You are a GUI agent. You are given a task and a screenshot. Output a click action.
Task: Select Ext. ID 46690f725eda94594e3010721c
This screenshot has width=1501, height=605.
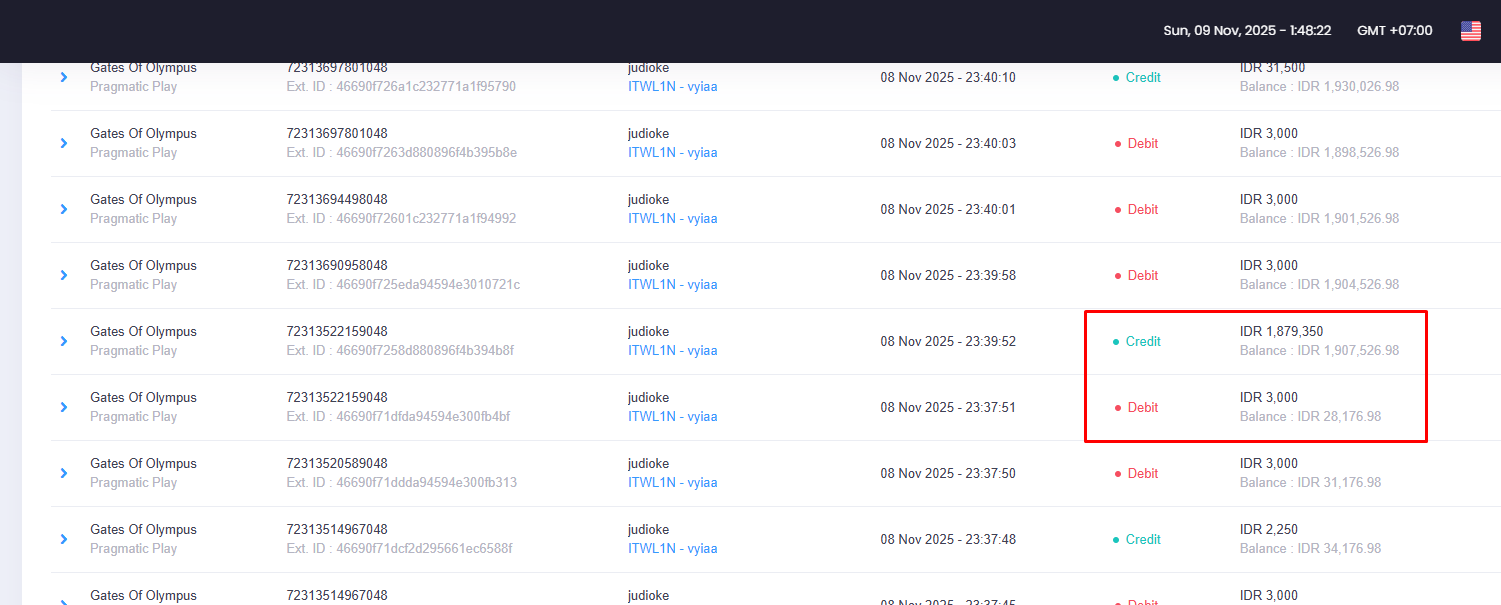[x=403, y=285]
